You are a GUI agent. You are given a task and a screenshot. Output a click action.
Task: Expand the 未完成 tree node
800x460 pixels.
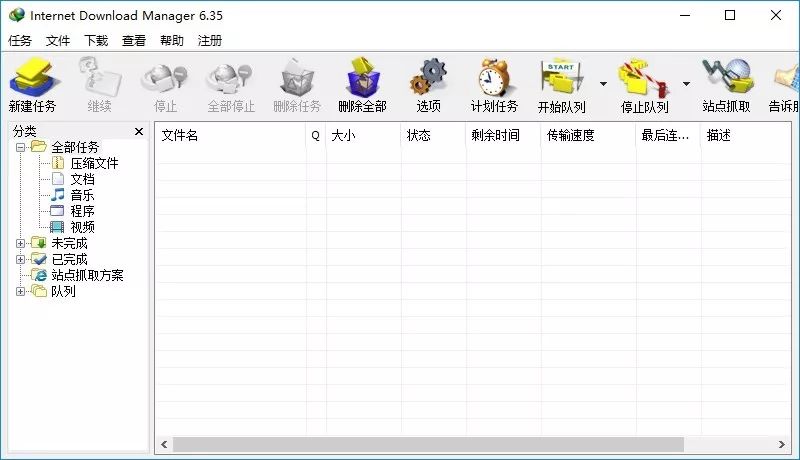(x=20, y=243)
